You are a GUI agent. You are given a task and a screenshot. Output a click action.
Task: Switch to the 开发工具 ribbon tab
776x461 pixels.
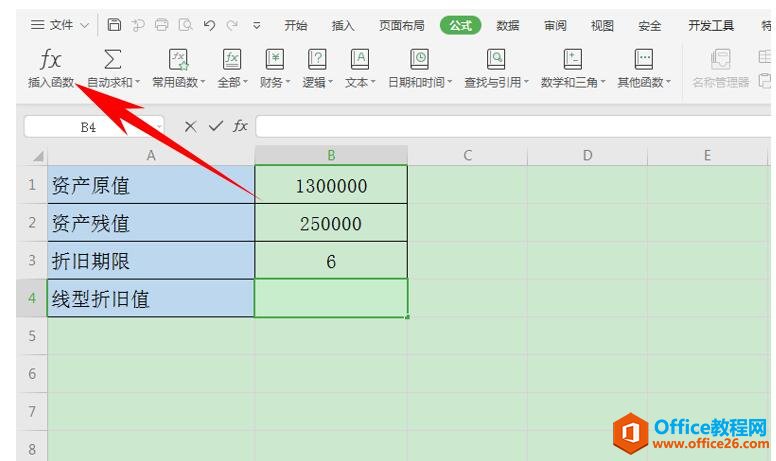click(x=711, y=25)
